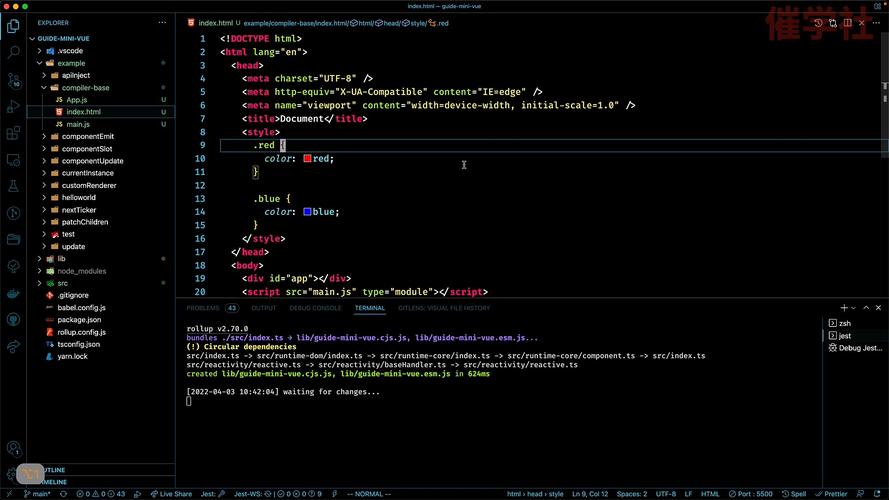
Task: Click Spaces: 2 indentation setting
Action: [x=632, y=494]
